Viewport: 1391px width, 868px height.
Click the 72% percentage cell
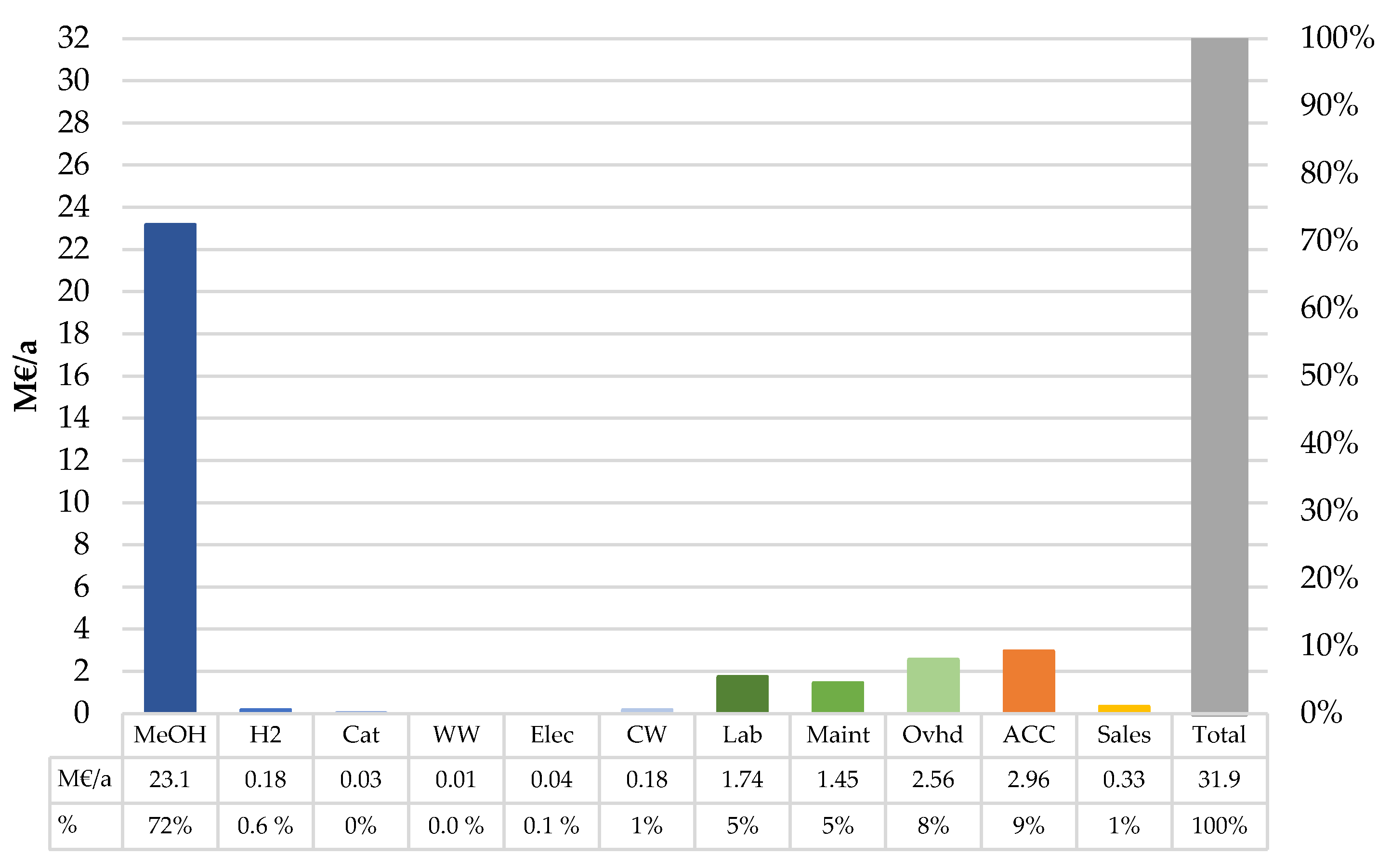[x=170, y=826]
